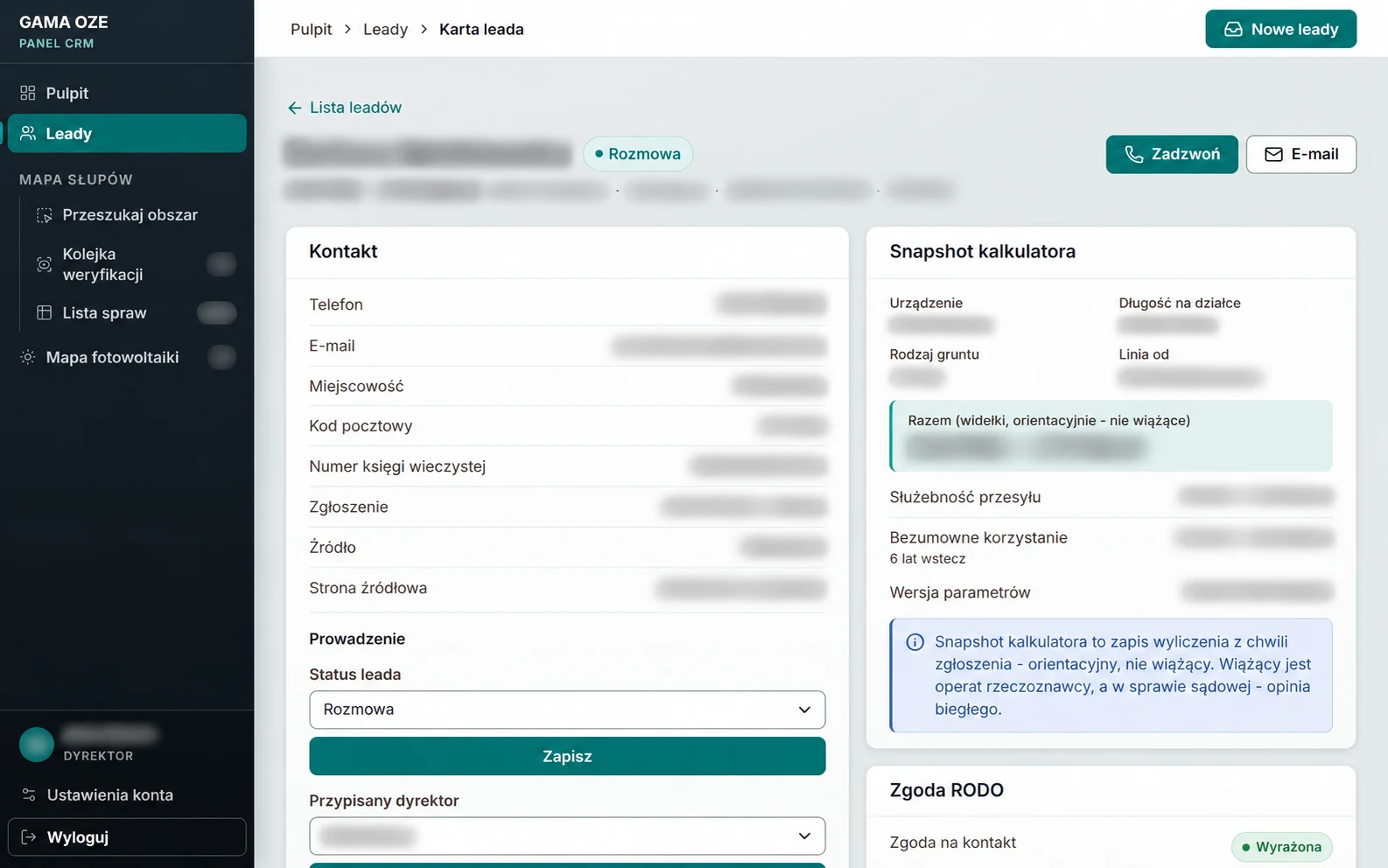Image resolution: width=1388 pixels, height=868 pixels.
Task: Click the user avatar circle
Action: coord(37,745)
